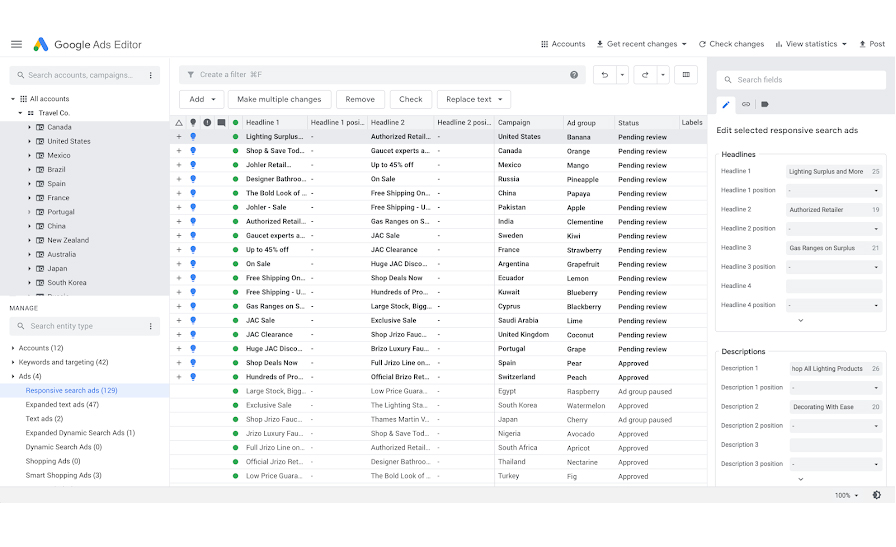Expand more descriptions chevron
Image resolution: width=896 pixels, height=547 pixels.
(801, 479)
